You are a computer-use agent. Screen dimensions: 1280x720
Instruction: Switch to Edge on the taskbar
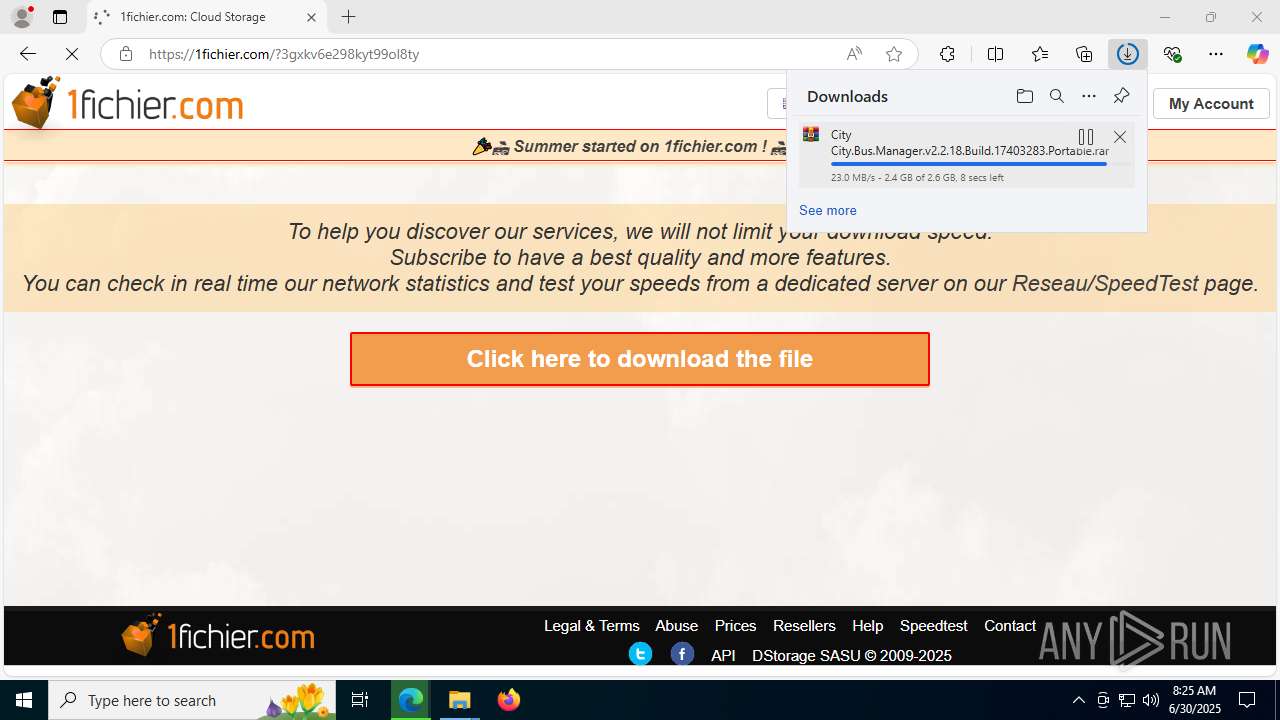click(x=411, y=700)
